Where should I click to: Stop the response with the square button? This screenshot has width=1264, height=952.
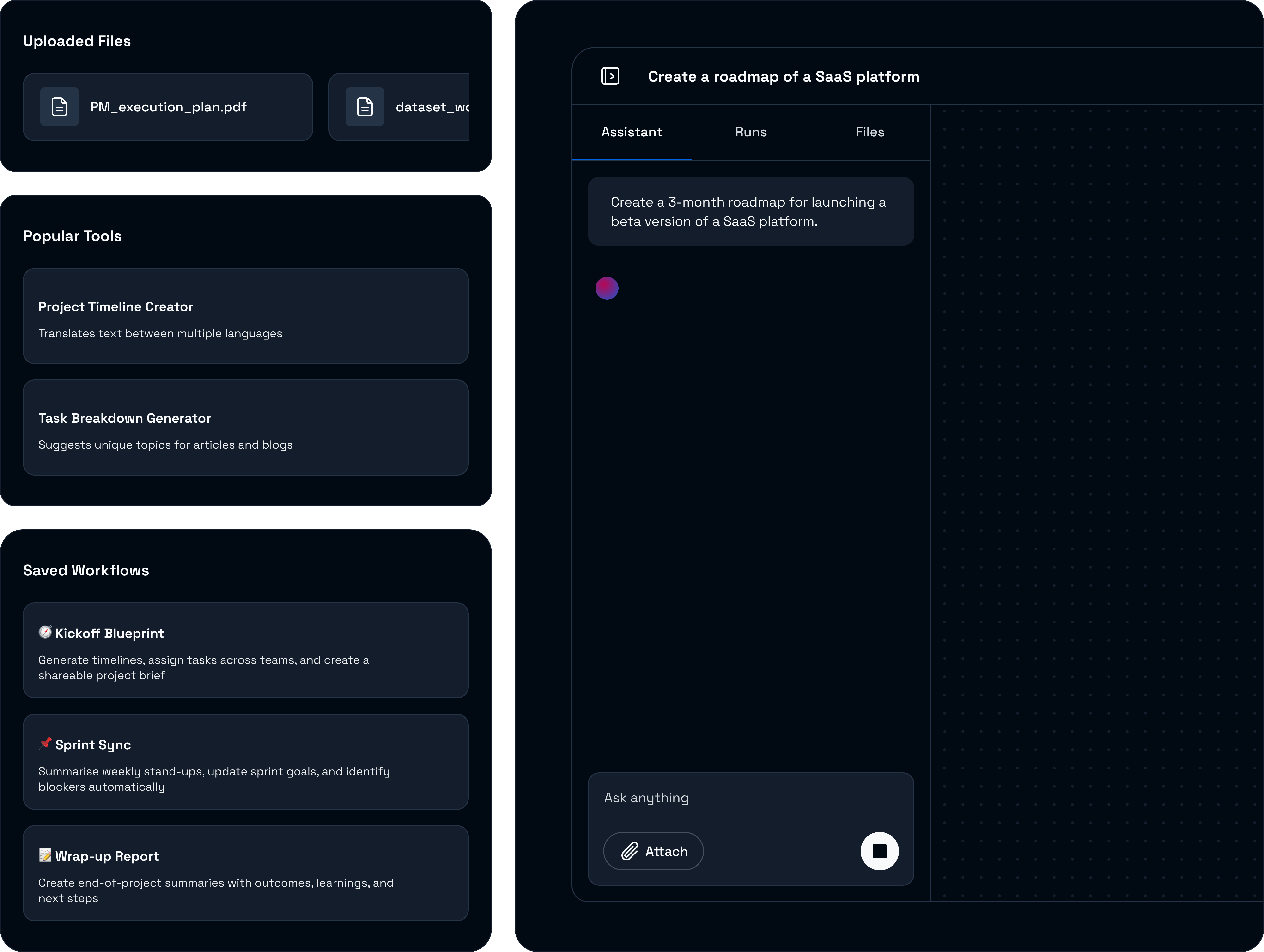879,851
